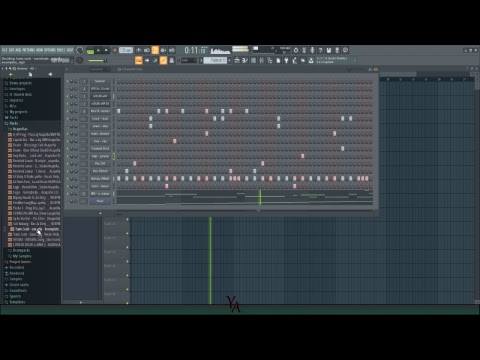Image resolution: width=480 pixels, height=360 pixels.
Task: Toggle typing keyboard to piano button
Action: point(139,60)
